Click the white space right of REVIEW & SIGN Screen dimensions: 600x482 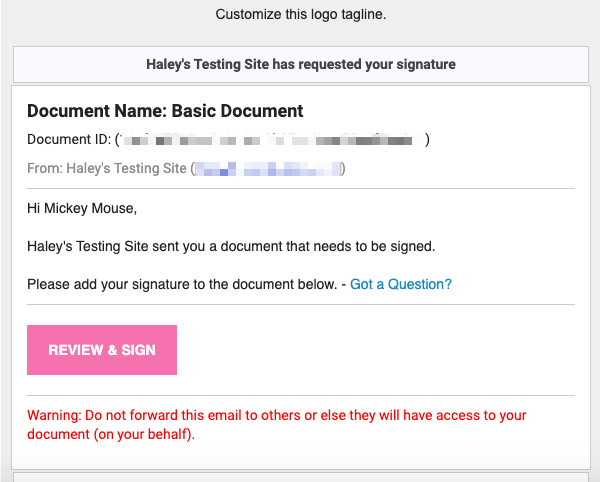pyautogui.click(x=376, y=350)
